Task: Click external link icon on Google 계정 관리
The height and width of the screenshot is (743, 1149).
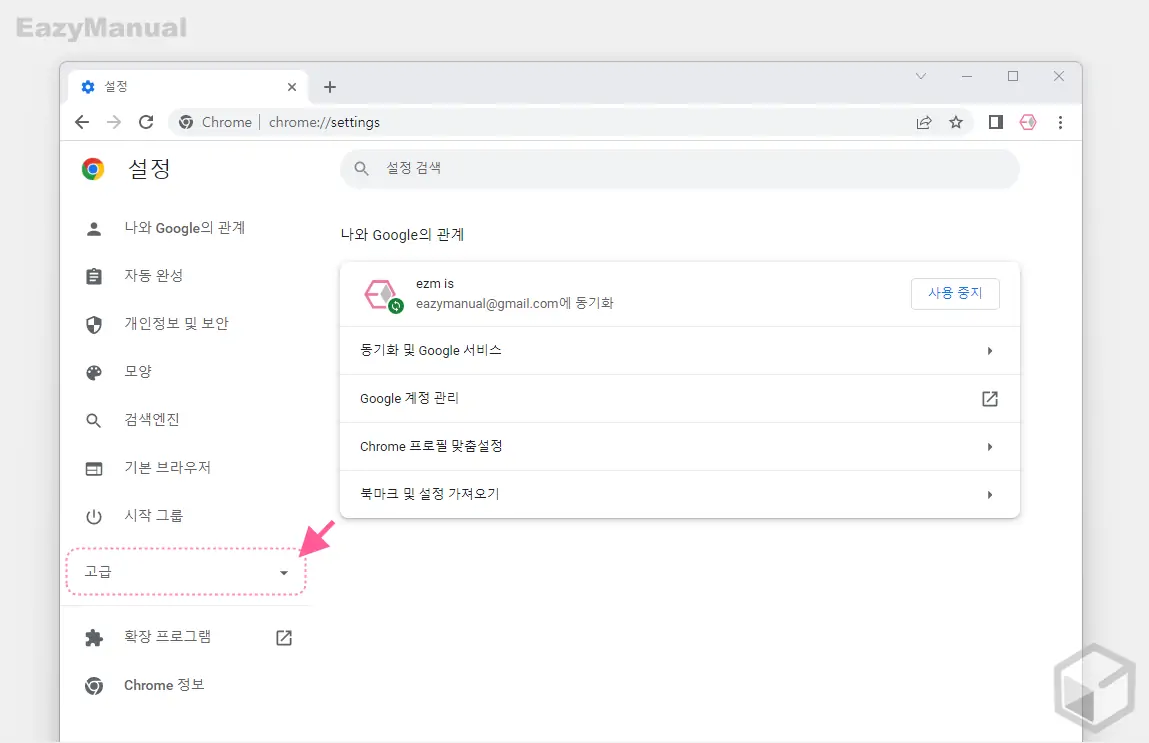Action: click(x=990, y=399)
